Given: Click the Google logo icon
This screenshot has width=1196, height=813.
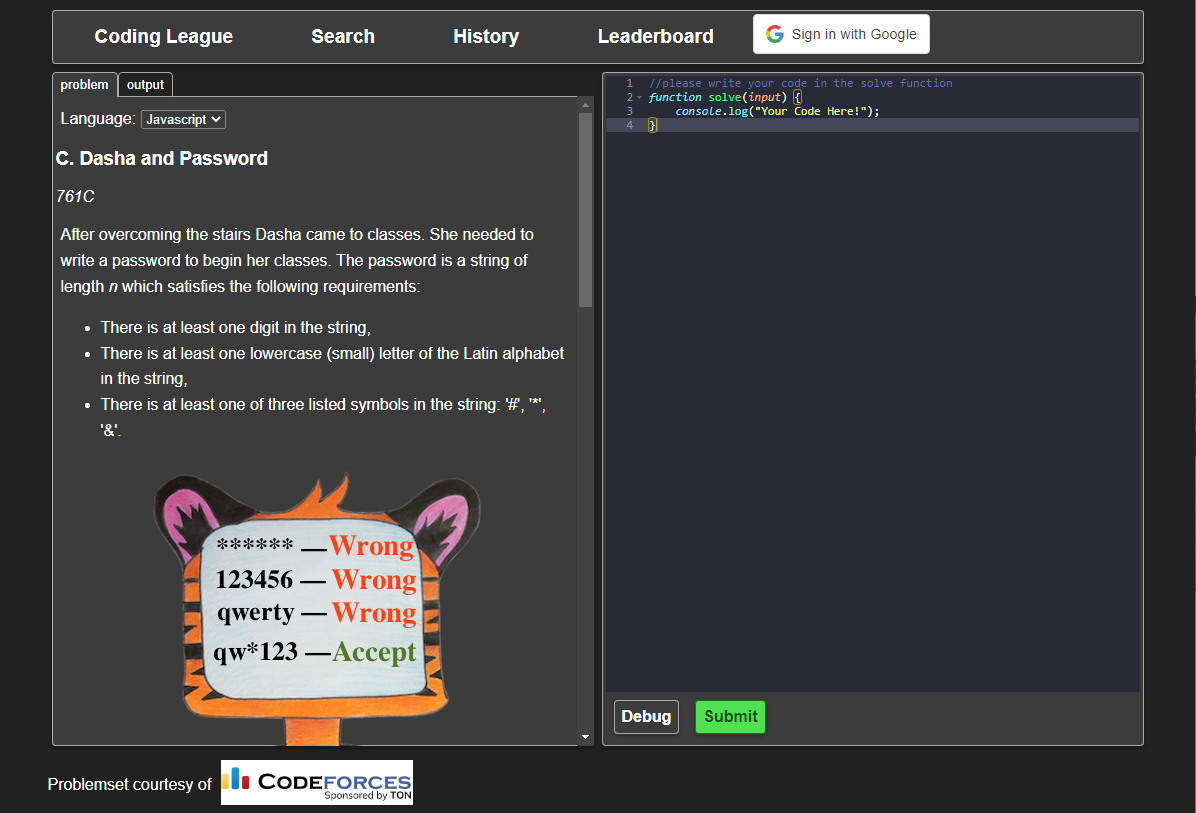Looking at the screenshot, I should pyautogui.click(x=774, y=34).
